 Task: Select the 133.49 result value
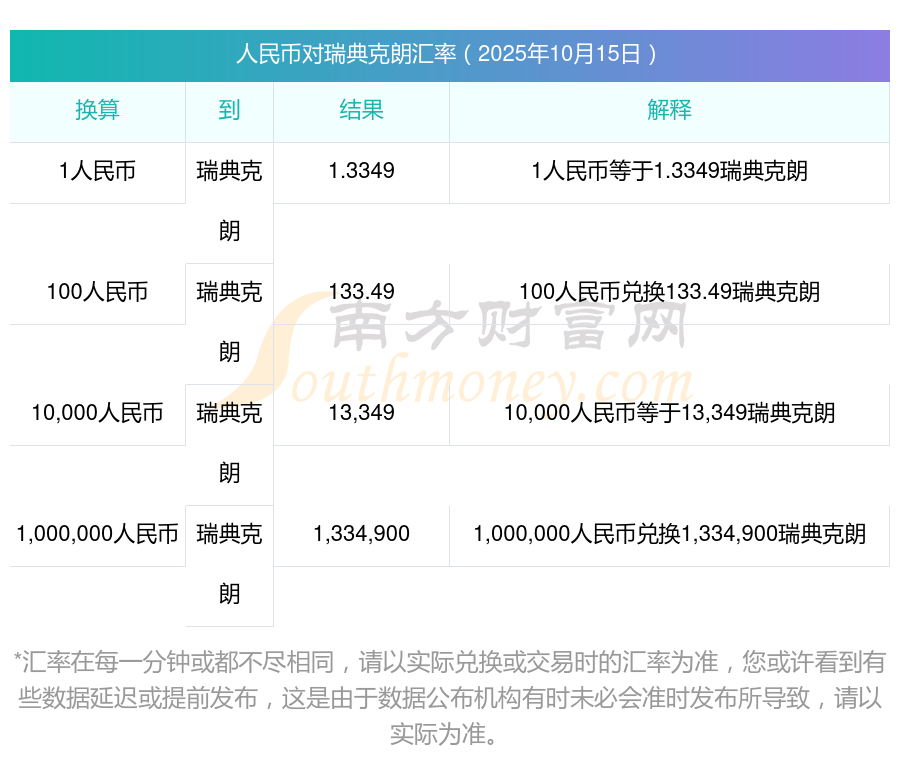(x=361, y=292)
